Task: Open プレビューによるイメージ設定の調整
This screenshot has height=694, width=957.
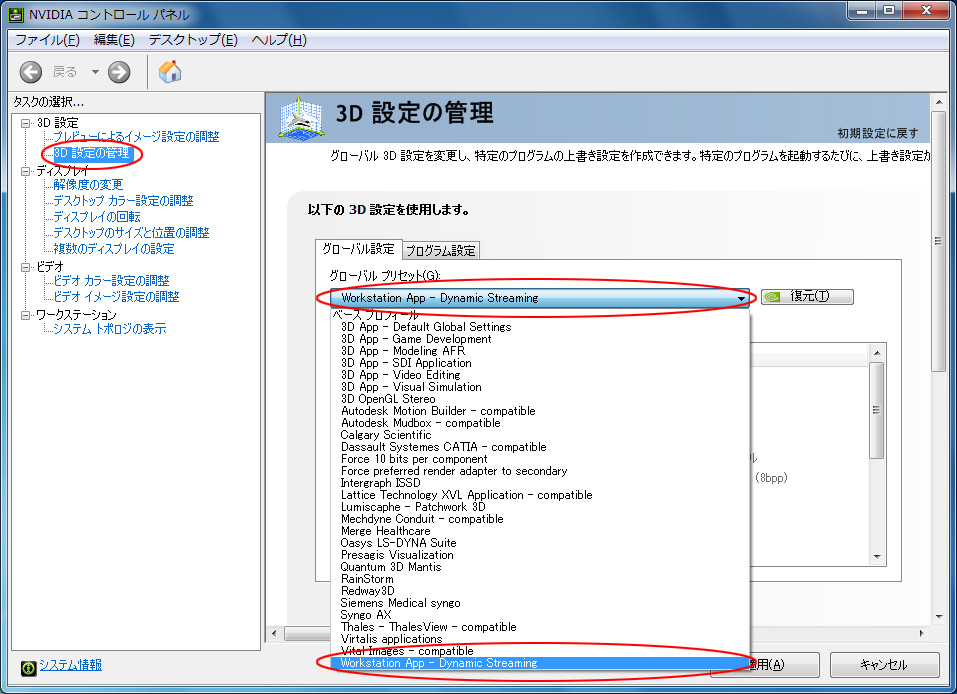Action: tap(136, 137)
